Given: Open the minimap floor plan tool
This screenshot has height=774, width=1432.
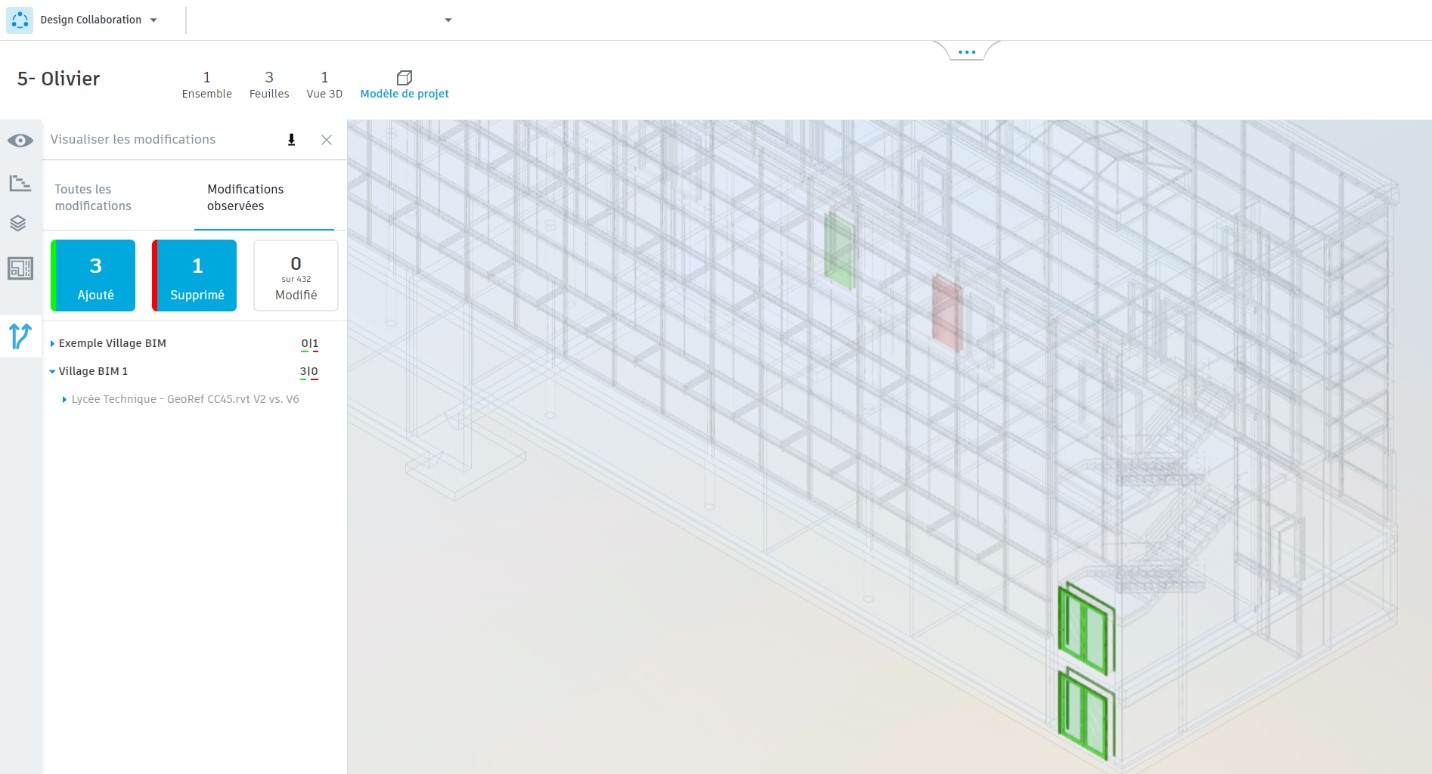Looking at the screenshot, I should pos(18,267).
